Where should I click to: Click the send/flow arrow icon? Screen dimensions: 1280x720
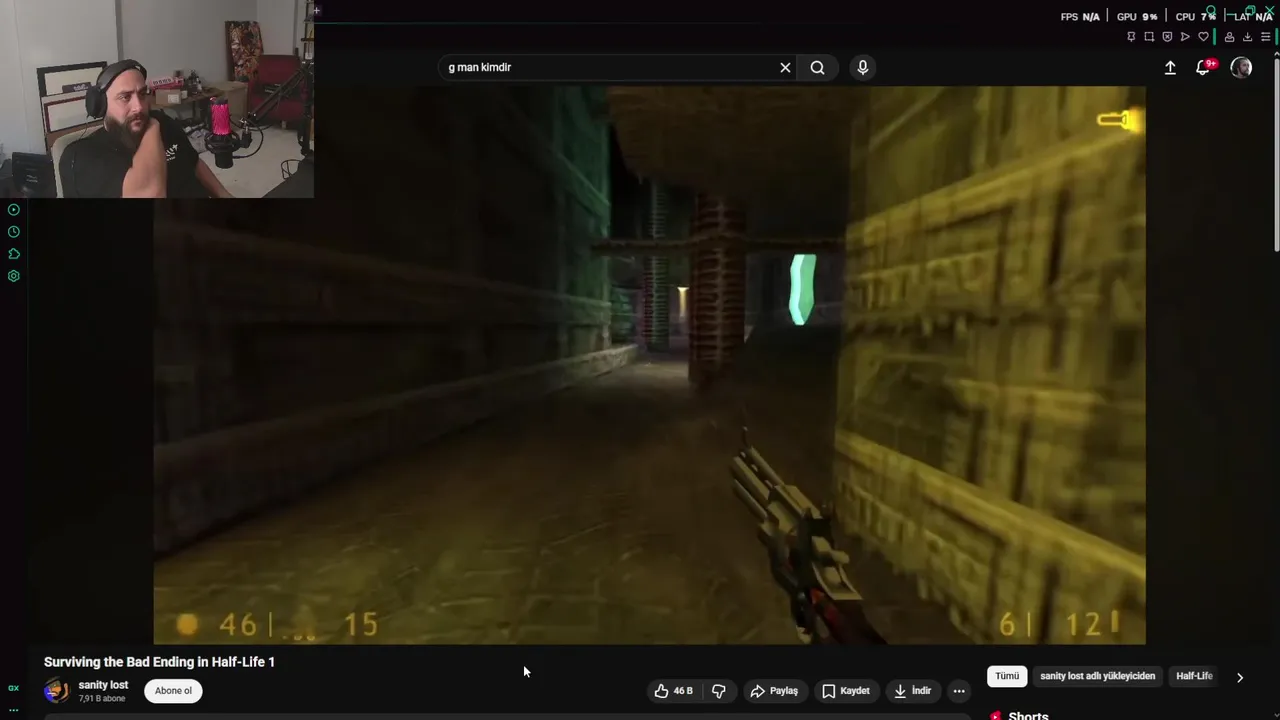click(1185, 37)
